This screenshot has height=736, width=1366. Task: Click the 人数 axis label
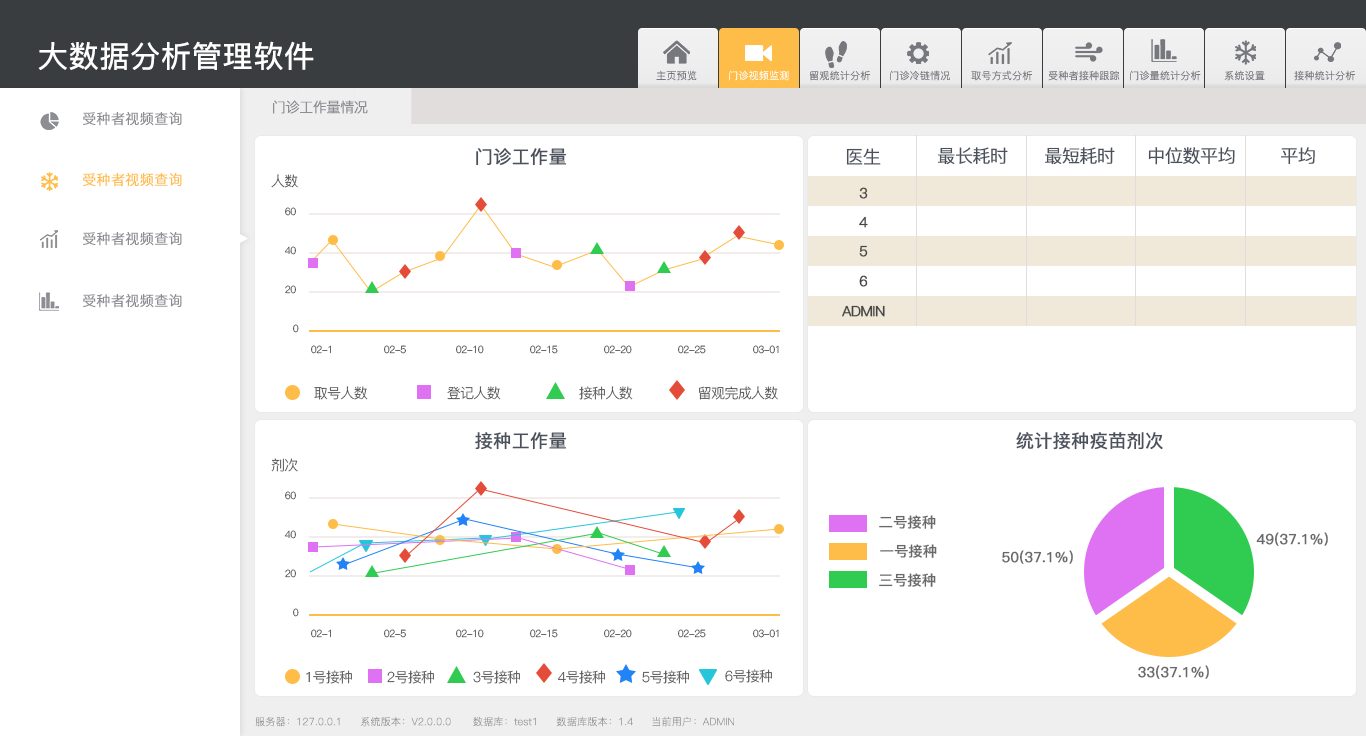point(285,181)
